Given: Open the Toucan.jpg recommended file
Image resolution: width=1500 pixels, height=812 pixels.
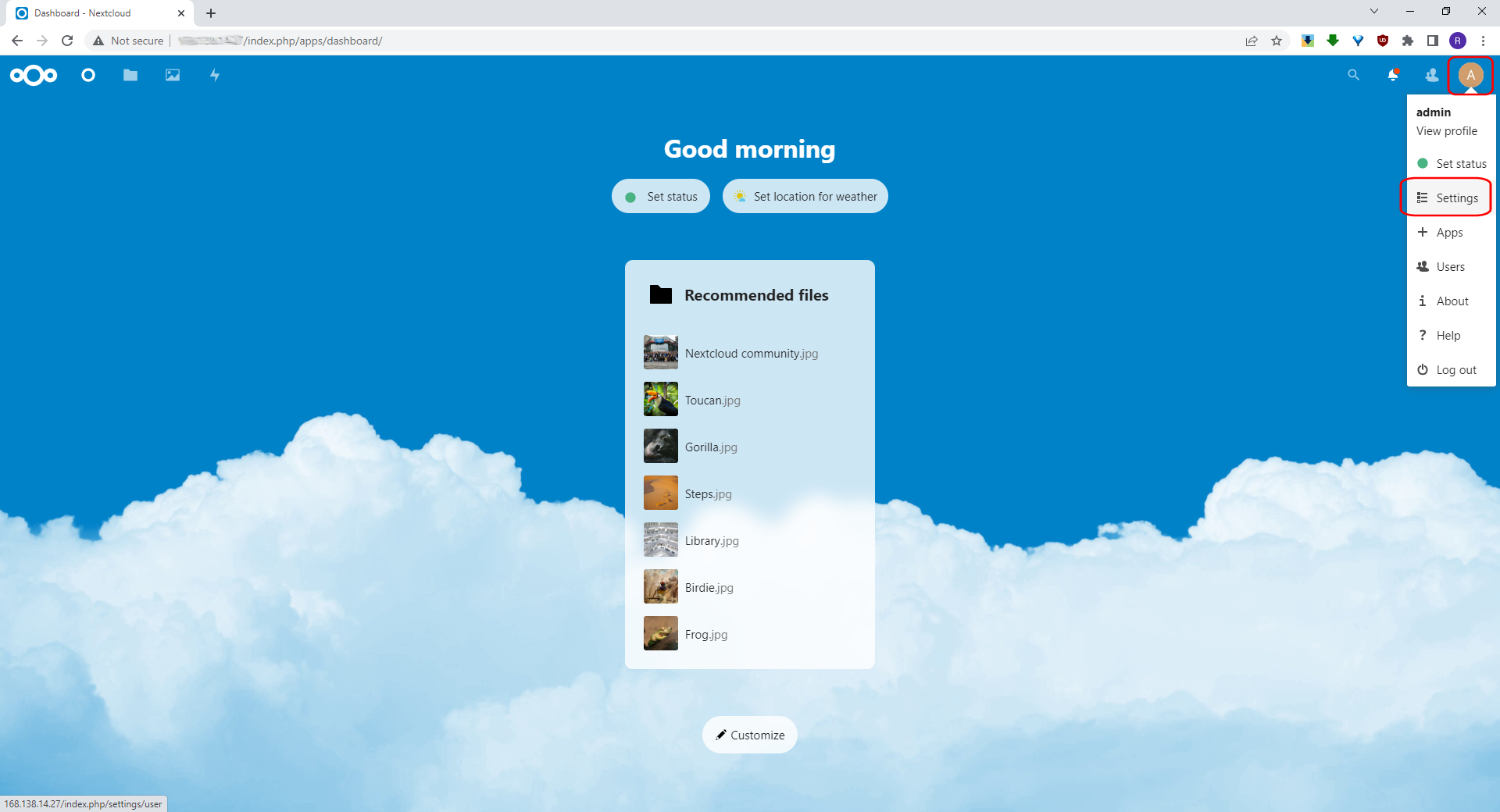Looking at the screenshot, I should click(x=712, y=400).
